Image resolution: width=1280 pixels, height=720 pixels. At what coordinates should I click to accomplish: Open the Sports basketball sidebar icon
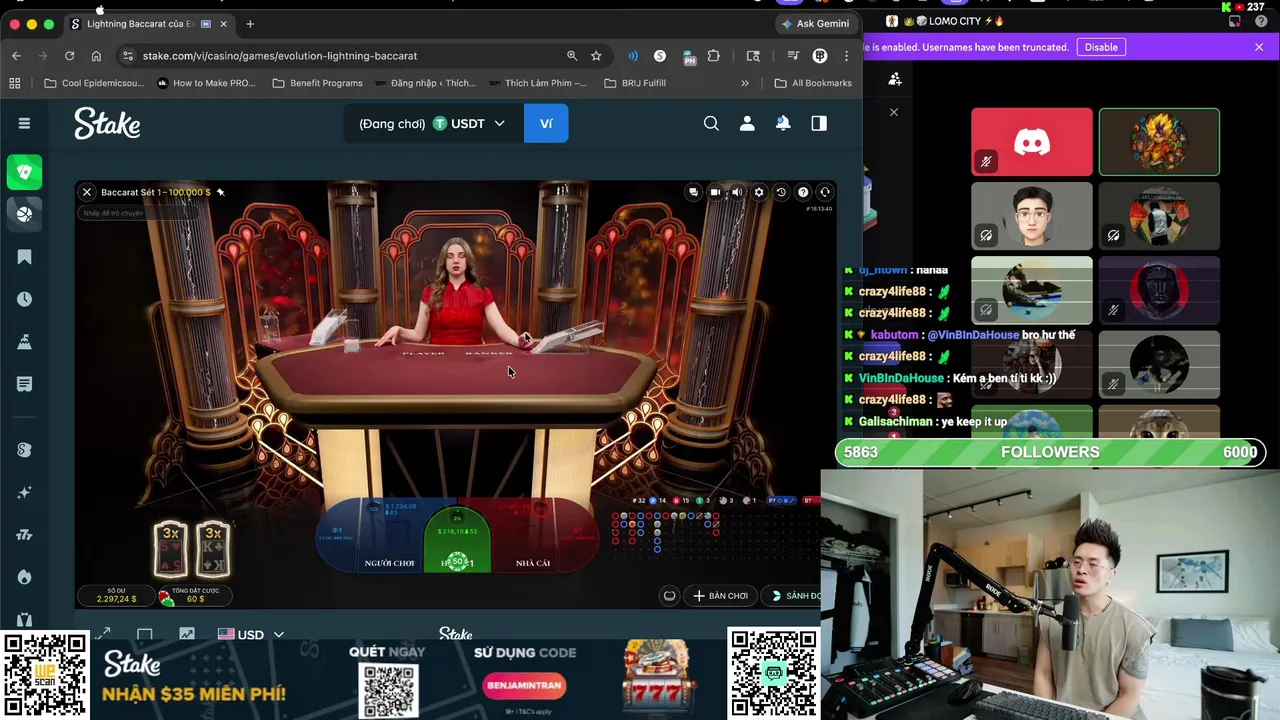click(25, 214)
